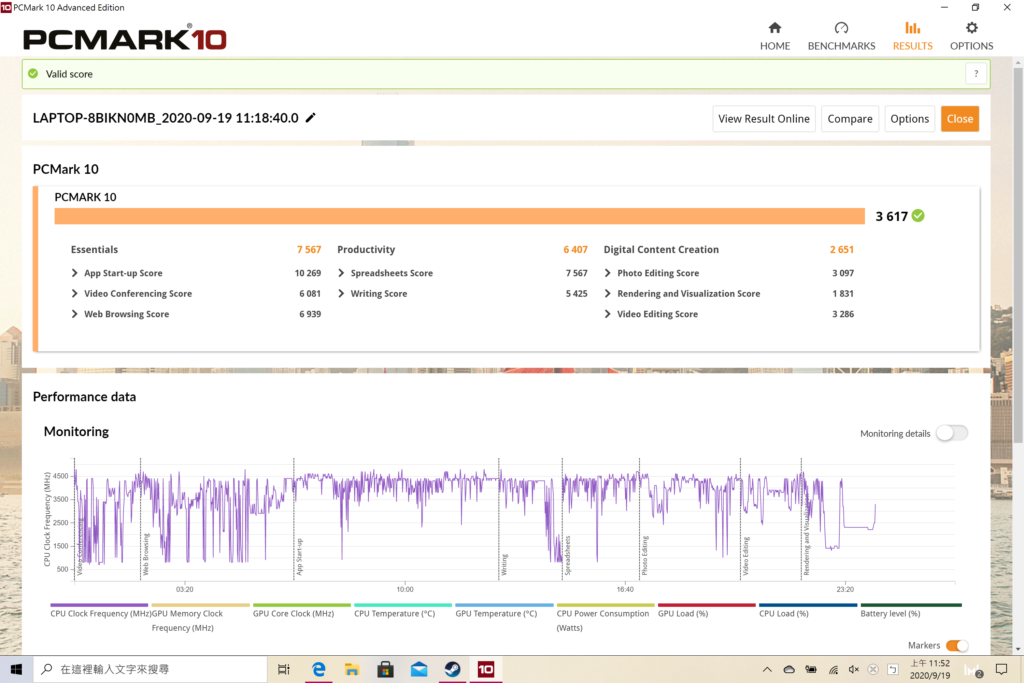Click the Writing marker in the chart
The height and width of the screenshot is (683, 1024).
point(504,565)
